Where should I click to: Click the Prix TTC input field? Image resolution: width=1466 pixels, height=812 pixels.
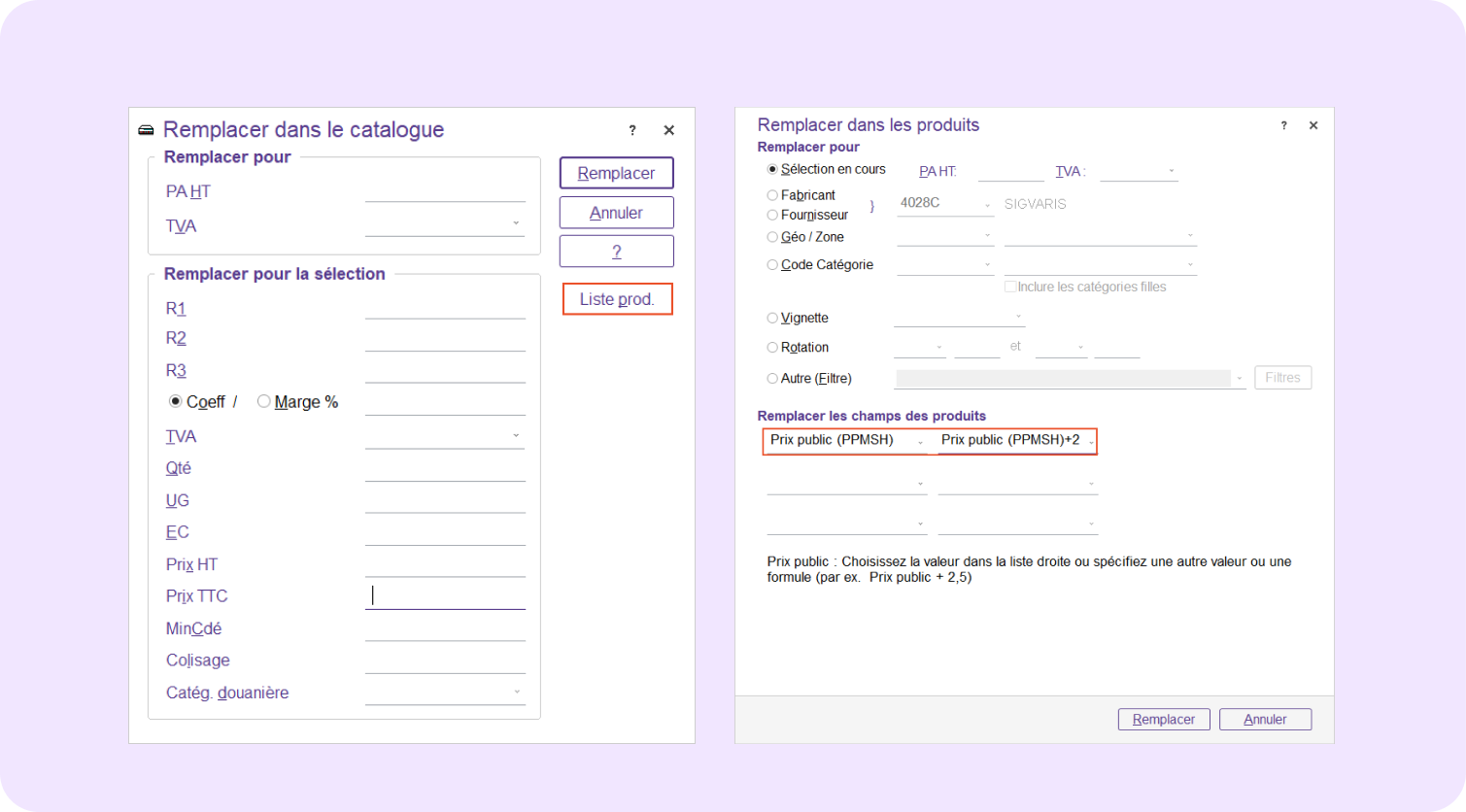445,595
